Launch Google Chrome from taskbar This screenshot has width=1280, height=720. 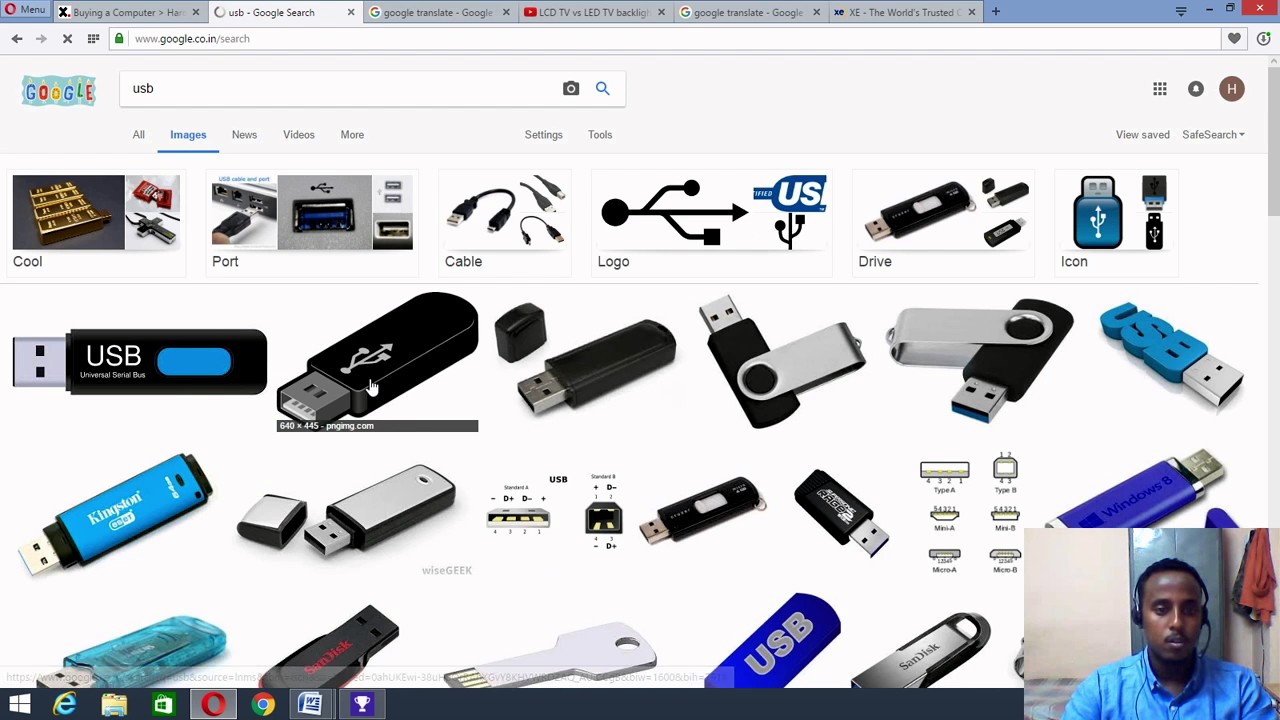coord(262,704)
